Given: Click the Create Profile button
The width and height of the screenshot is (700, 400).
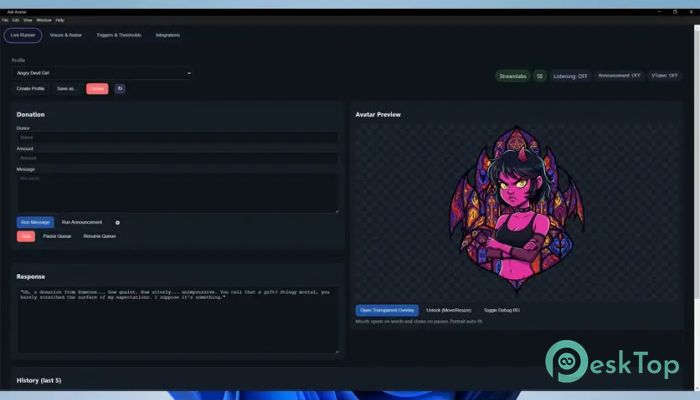Looking at the screenshot, I should 30,88.
